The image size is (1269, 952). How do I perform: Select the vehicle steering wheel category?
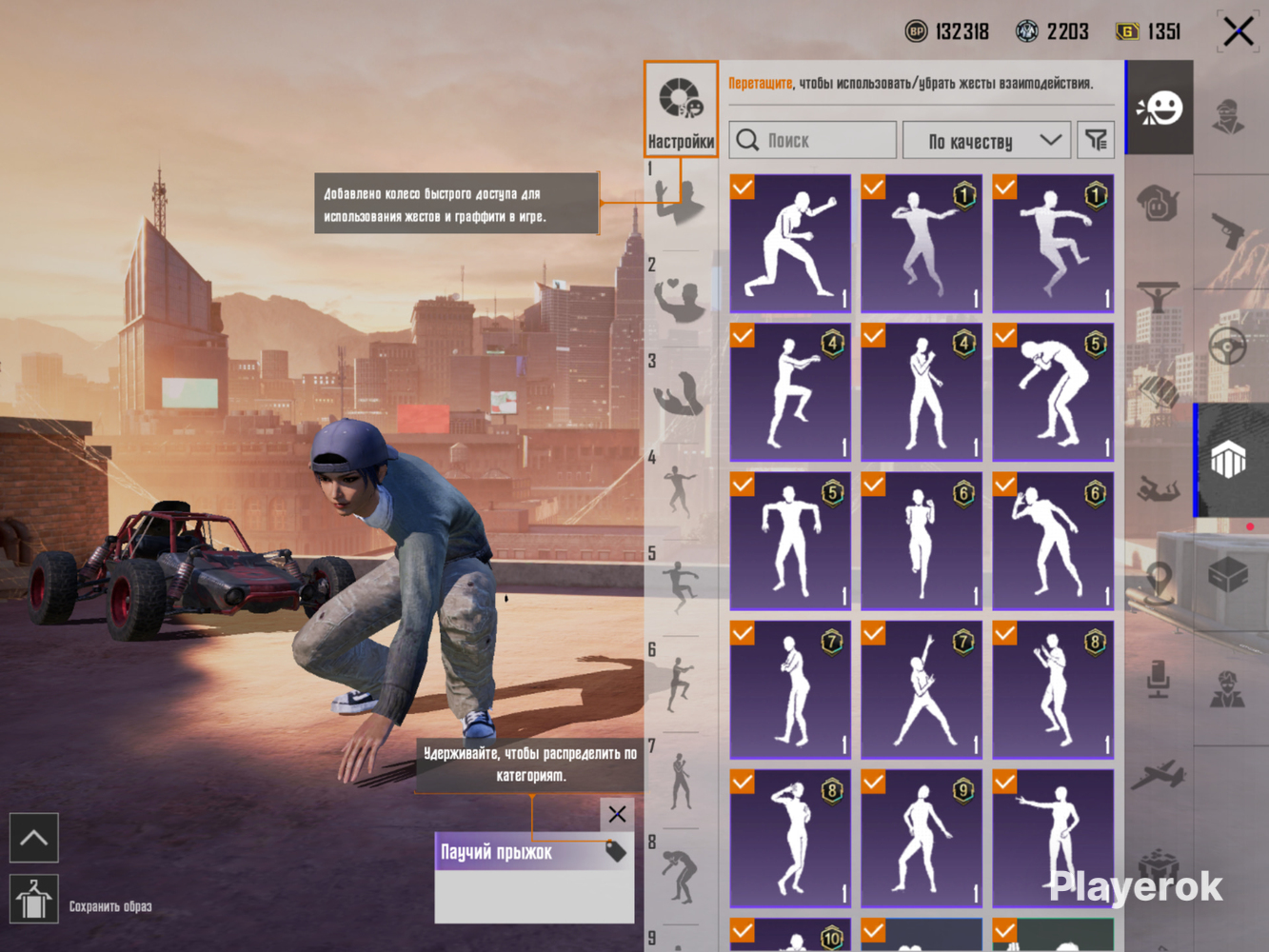pyautogui.click(x=1229, y=346)
